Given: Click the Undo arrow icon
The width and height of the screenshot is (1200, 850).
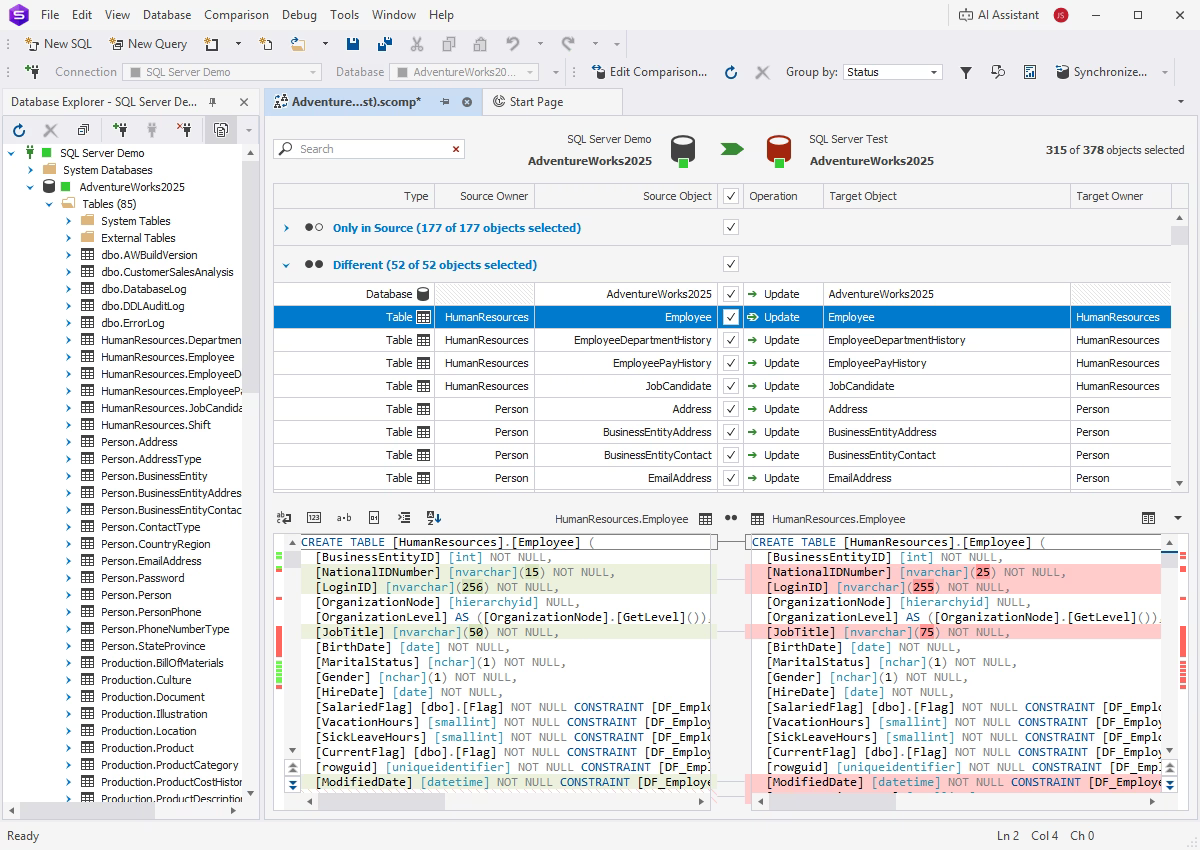Looking at the screenshot, I should [x=513, y=44].
